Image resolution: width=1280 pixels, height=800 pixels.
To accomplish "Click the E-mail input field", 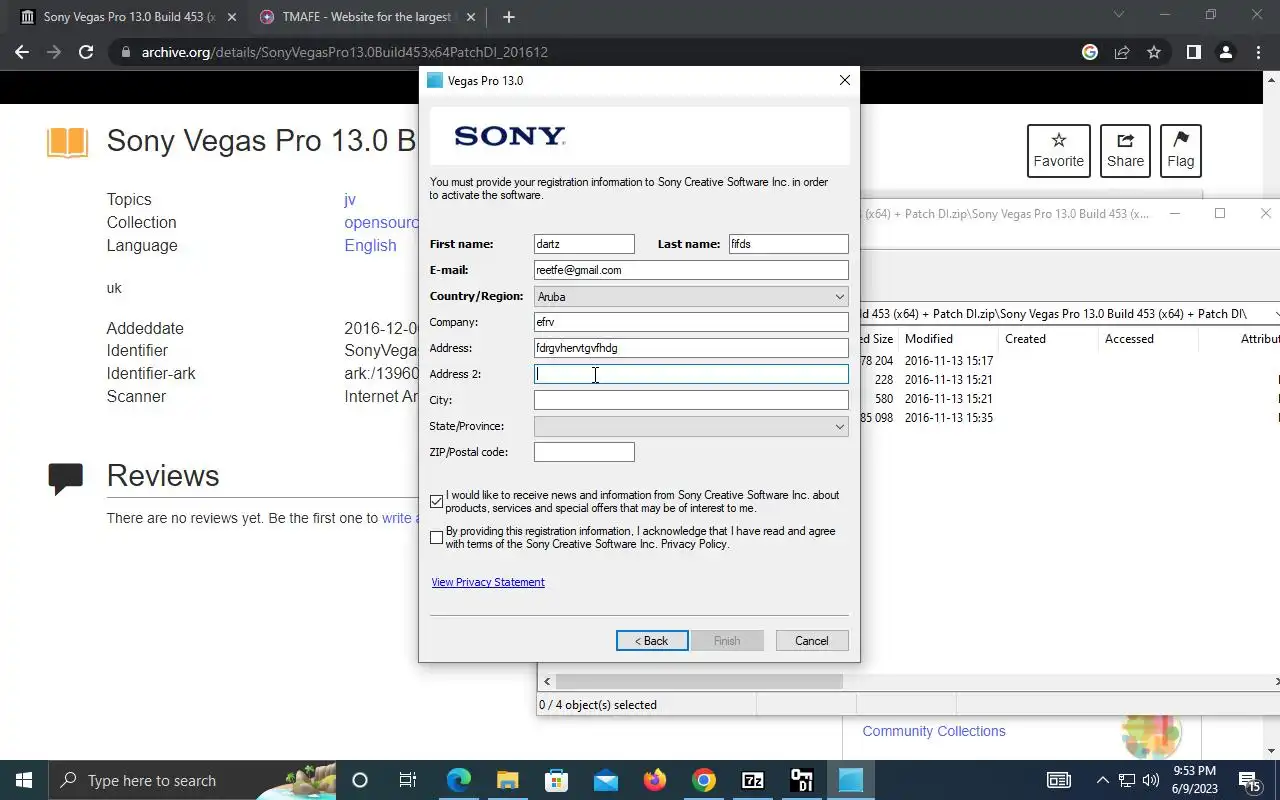I will pos(691,270).
